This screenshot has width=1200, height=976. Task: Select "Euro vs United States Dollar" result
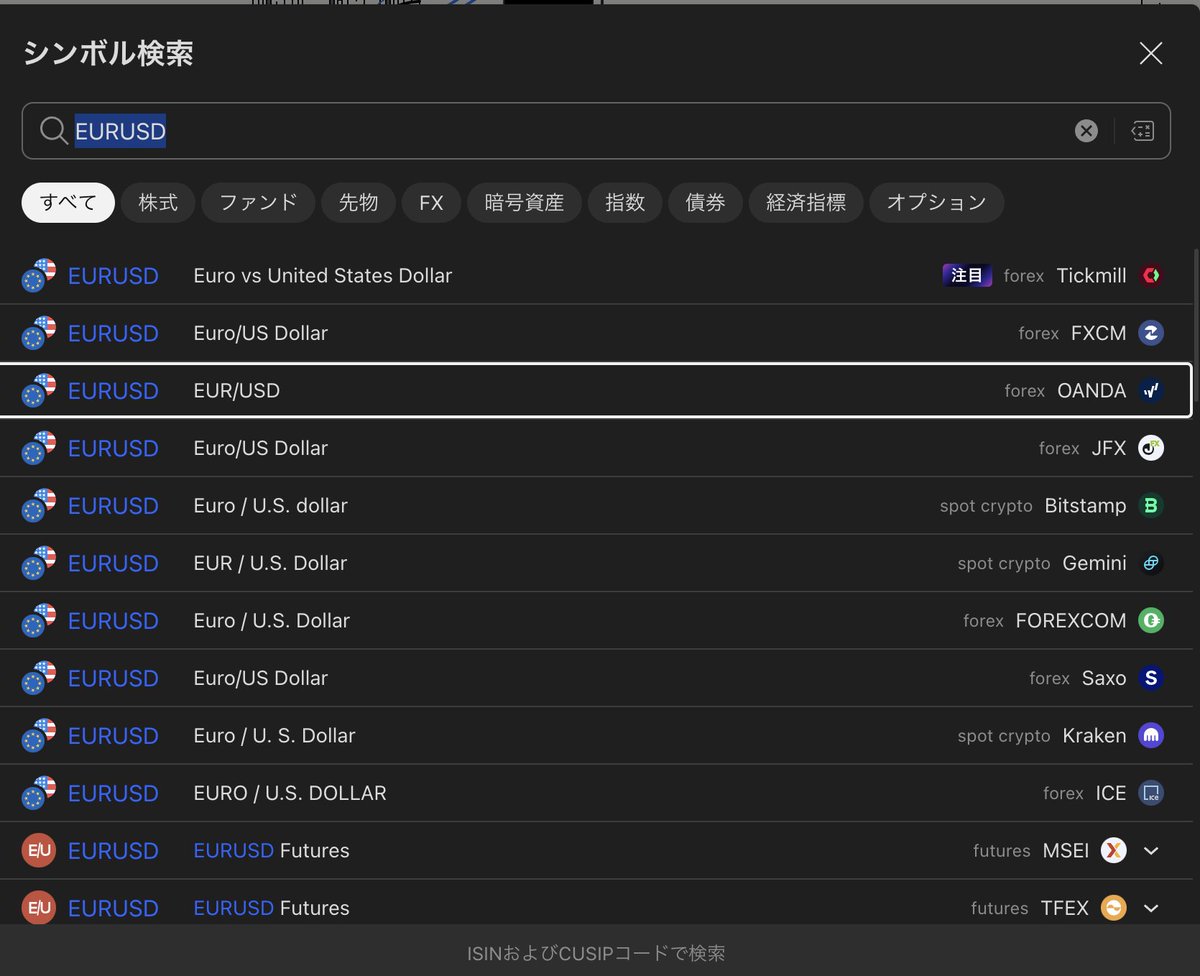pos(322,275)
